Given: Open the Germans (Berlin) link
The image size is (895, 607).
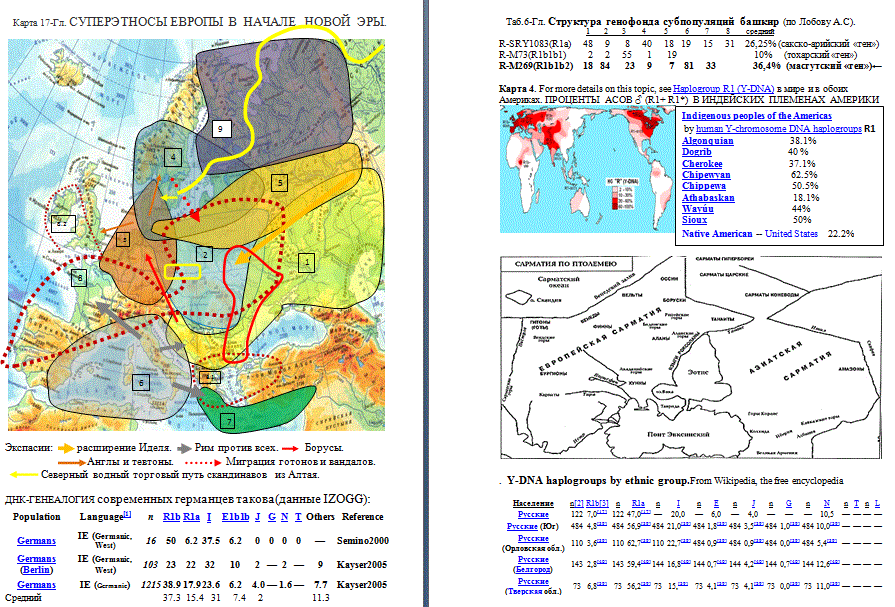Looking at the screenshot, I should (37, 564).
